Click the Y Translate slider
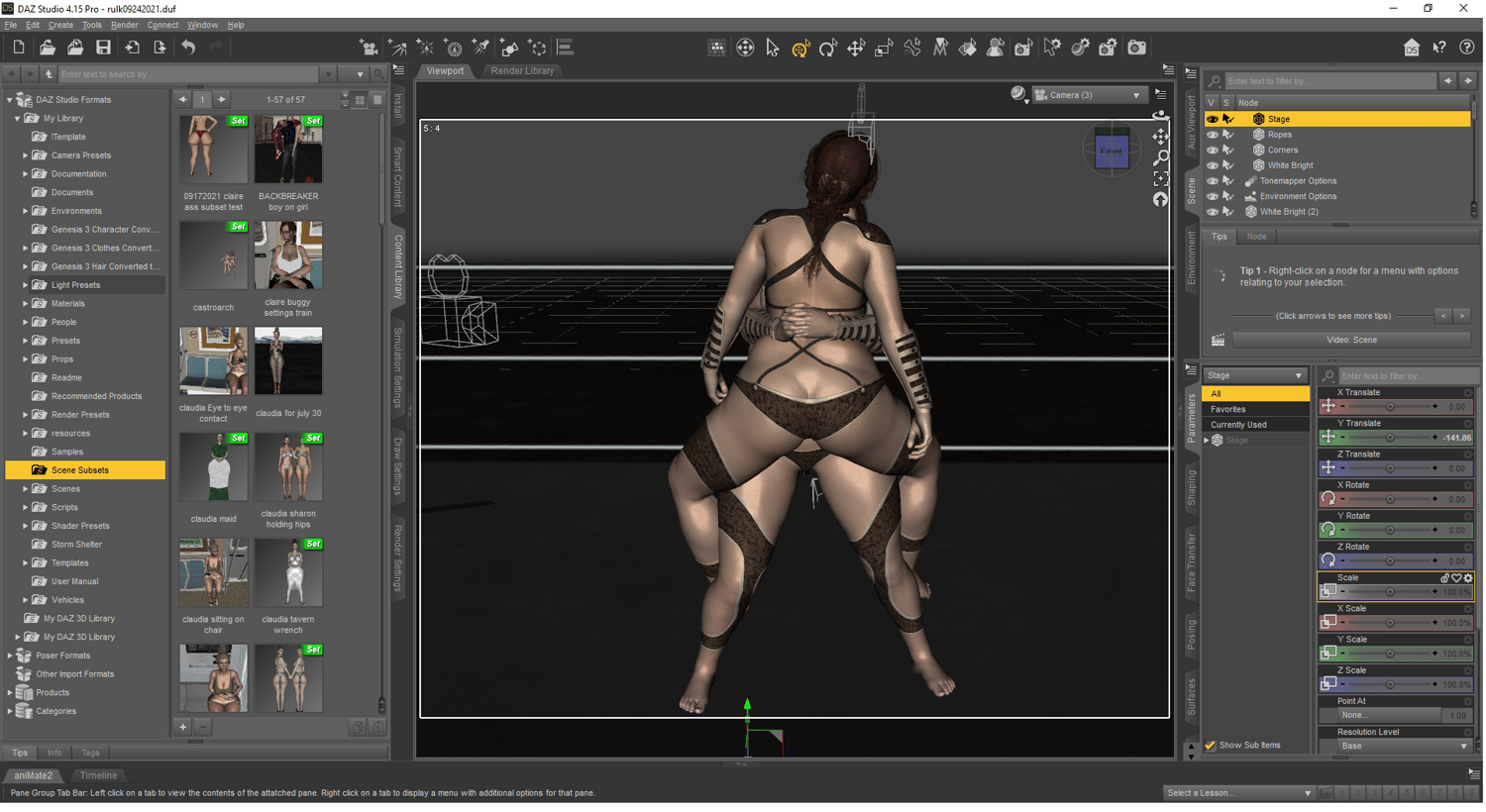The width and height of the screenshot is (1486, 812). coord(1388,438)
